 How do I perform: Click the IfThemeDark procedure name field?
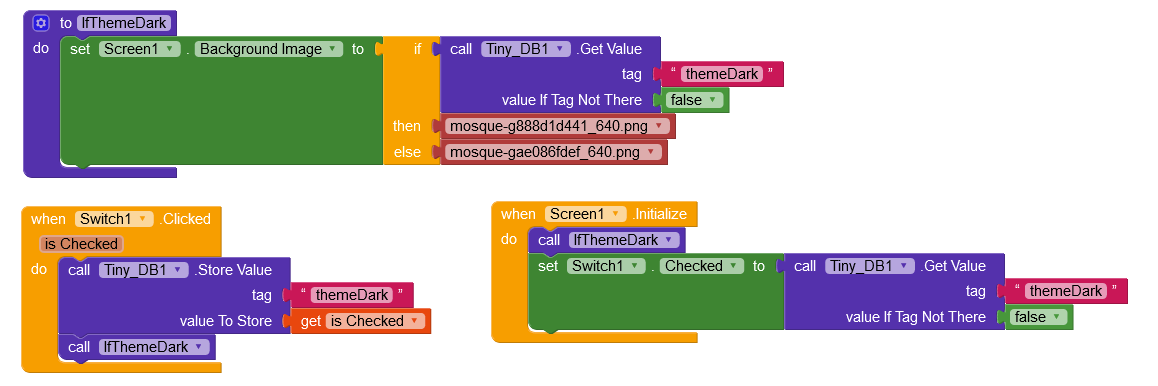pyautogui.click(x=124, y=23)
